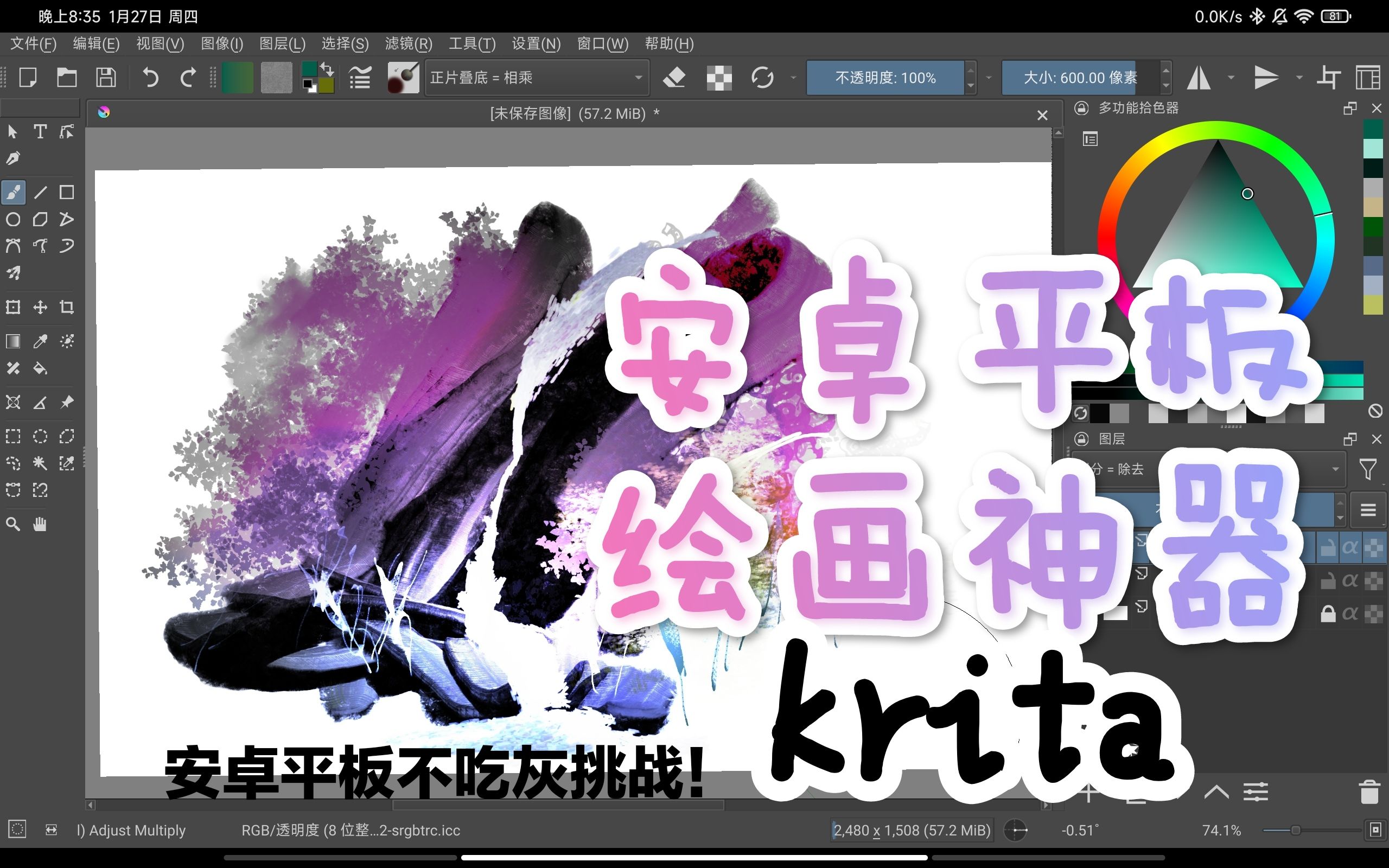
Task: Expand options arrow after opacity slider
Action: 989,77
